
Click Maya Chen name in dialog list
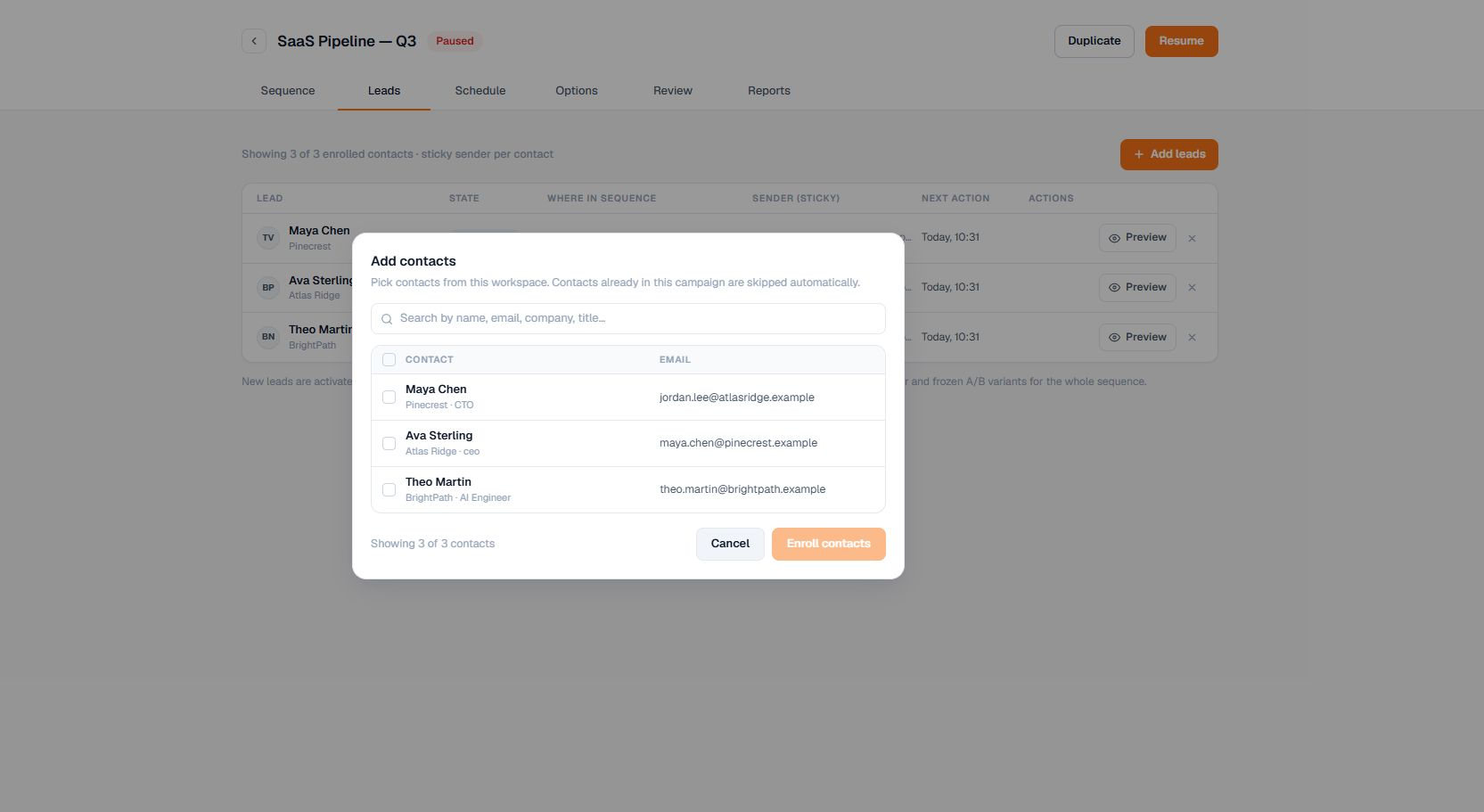(x=436, y=390)
